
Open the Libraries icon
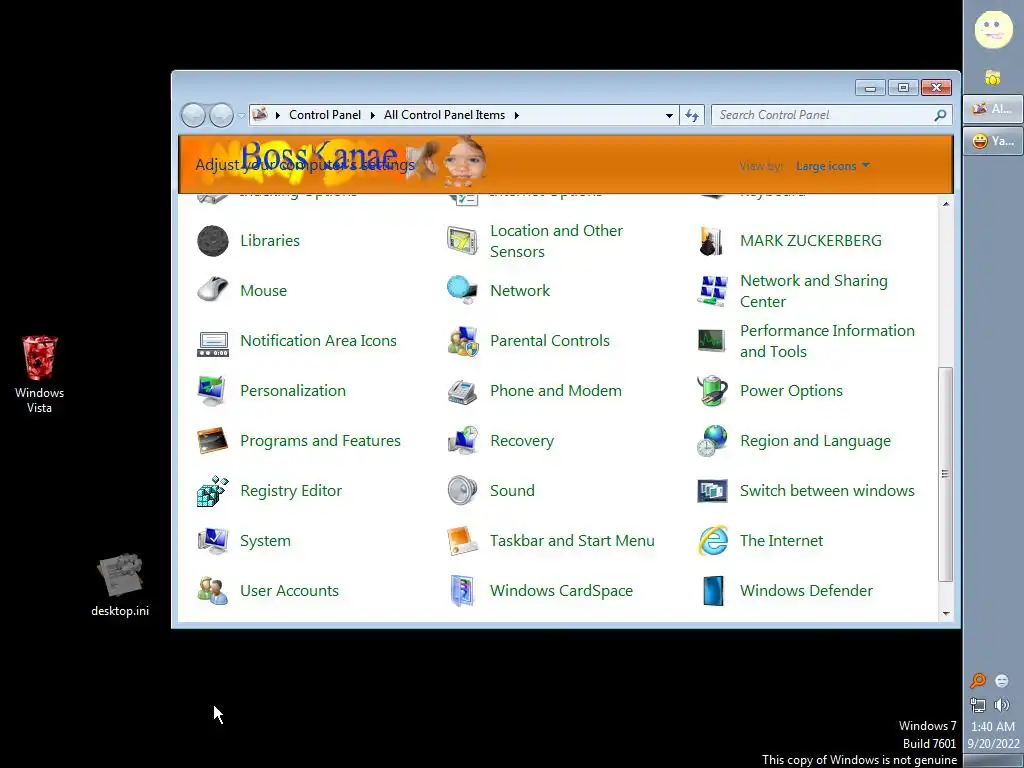(x=213, y=241)
